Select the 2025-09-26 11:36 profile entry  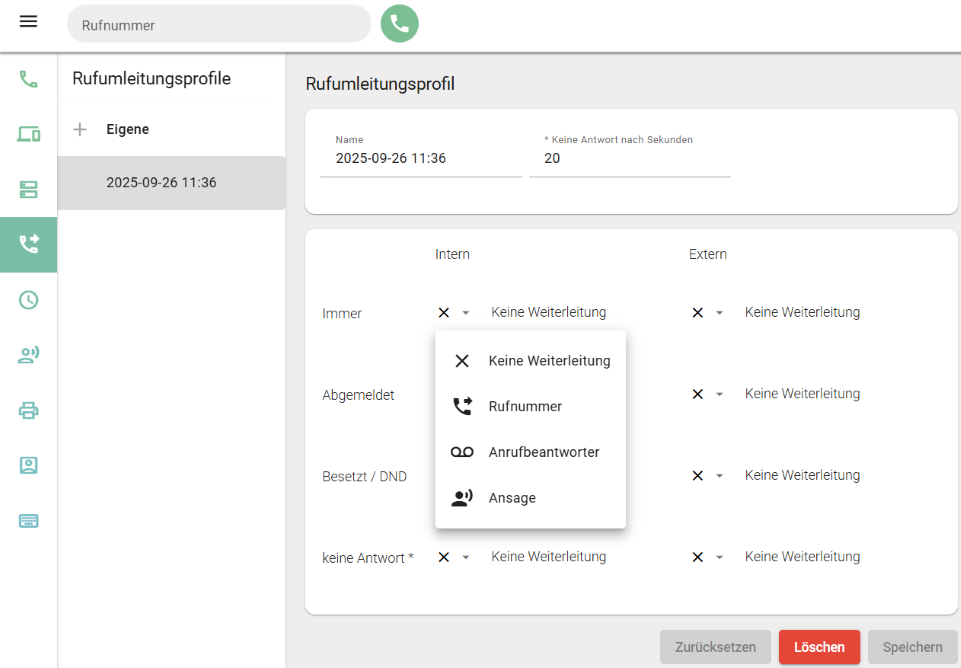point(161,183)
